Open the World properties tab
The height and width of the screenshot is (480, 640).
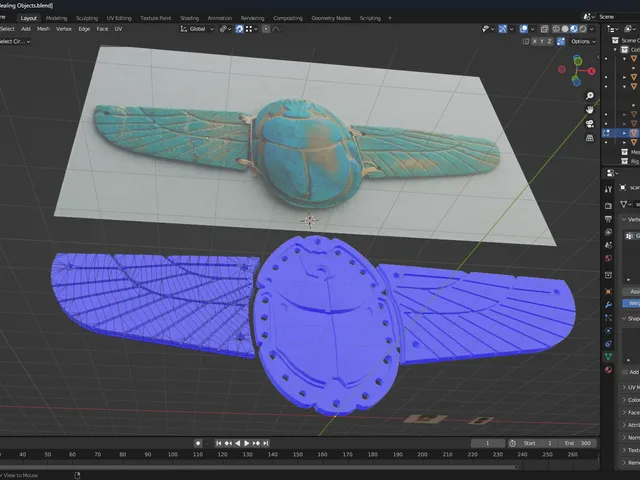(608, 258)
